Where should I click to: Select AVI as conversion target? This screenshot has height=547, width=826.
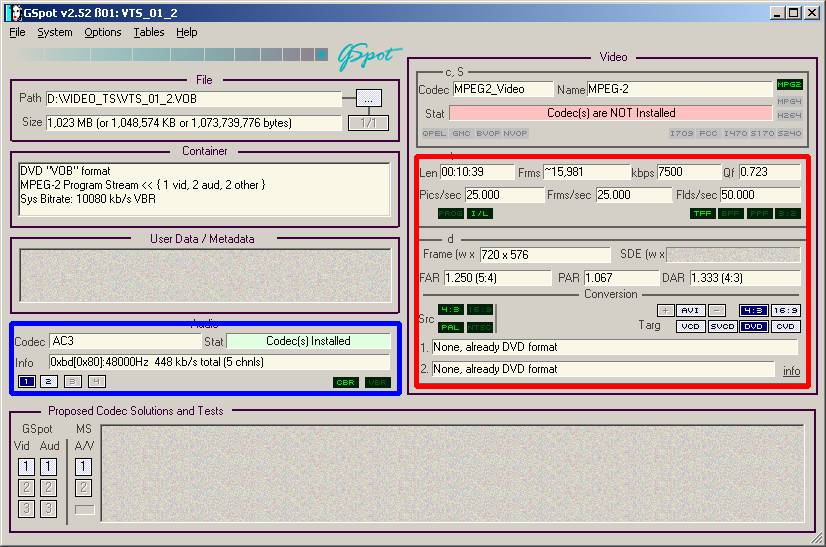click(x=690, y=310)
